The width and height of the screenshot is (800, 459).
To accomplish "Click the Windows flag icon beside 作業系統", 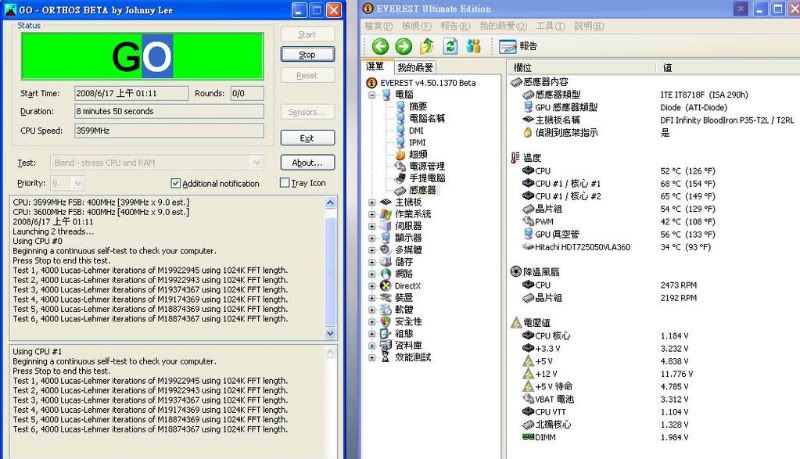I will point(386,214).
